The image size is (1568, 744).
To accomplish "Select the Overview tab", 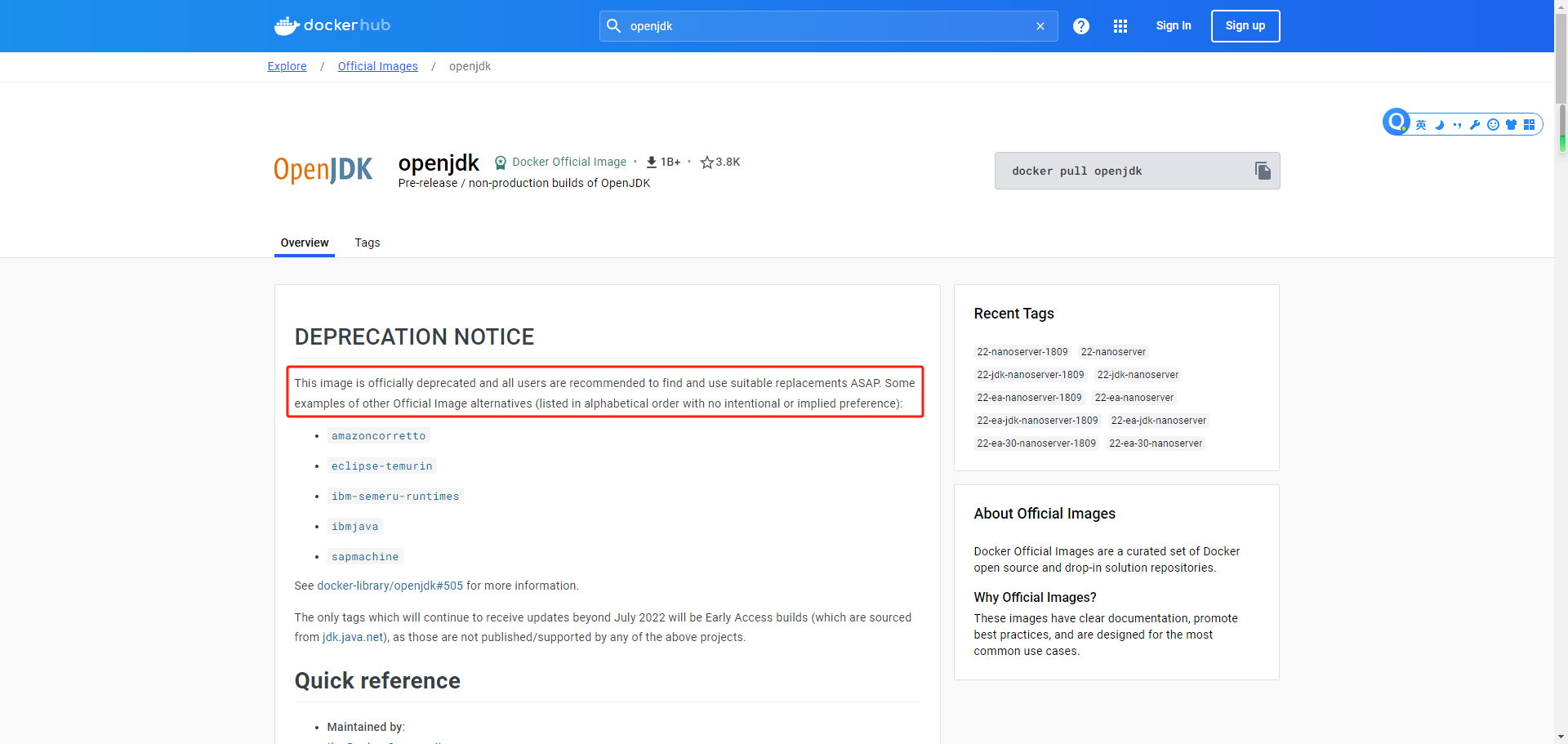I will point(305,243).
